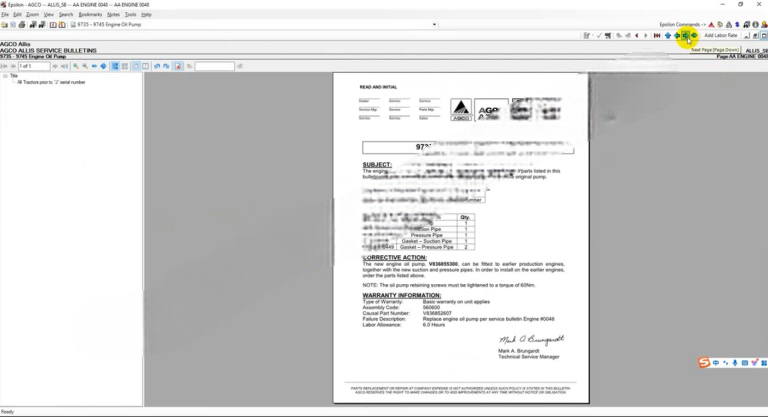The image size is (768, 417).
Task: Toggle the two-page side-by-side view button
Action: click(x=145, y=67)
